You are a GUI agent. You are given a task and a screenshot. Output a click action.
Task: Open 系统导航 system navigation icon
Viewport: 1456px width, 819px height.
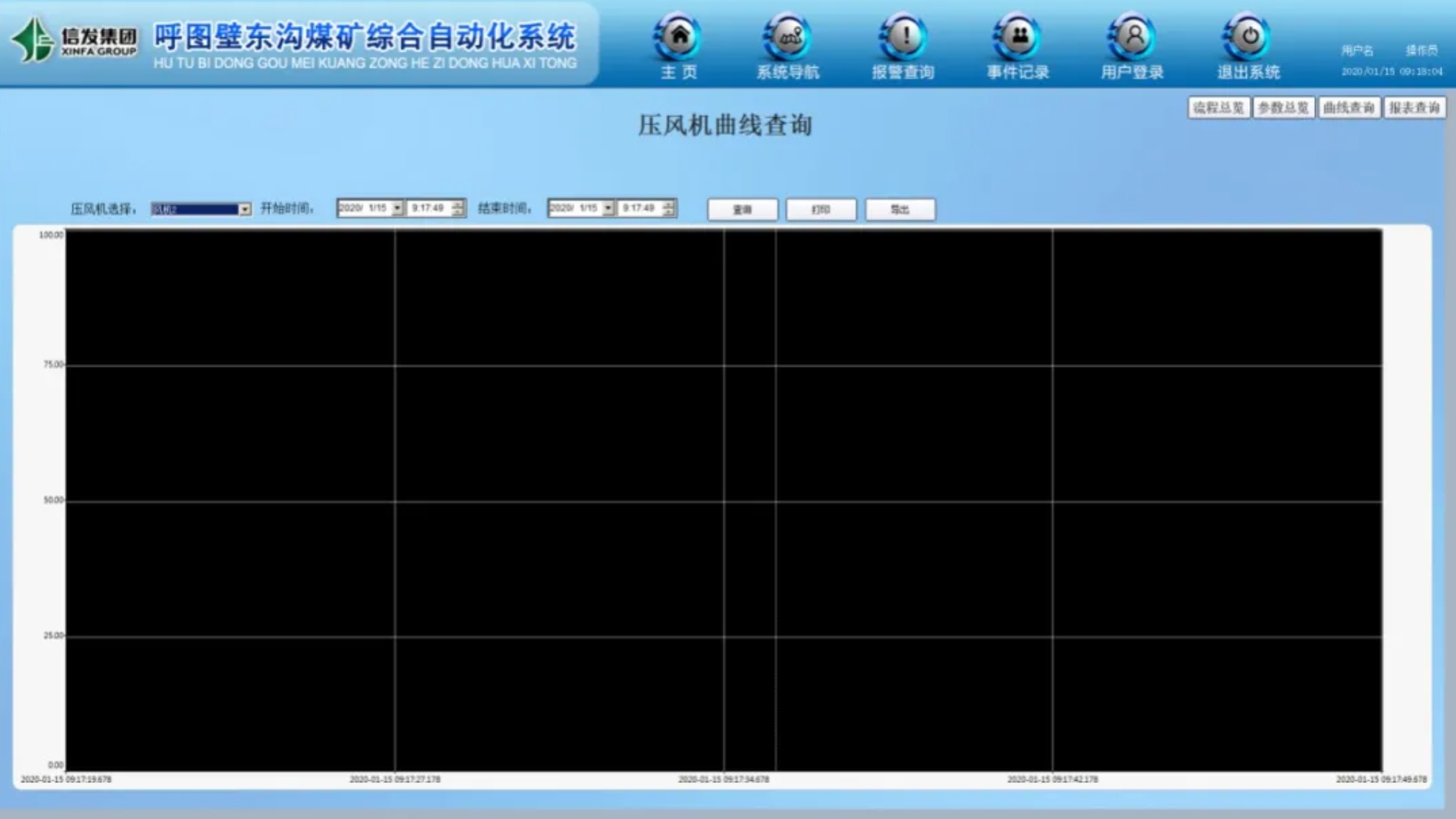pos(788,37)
